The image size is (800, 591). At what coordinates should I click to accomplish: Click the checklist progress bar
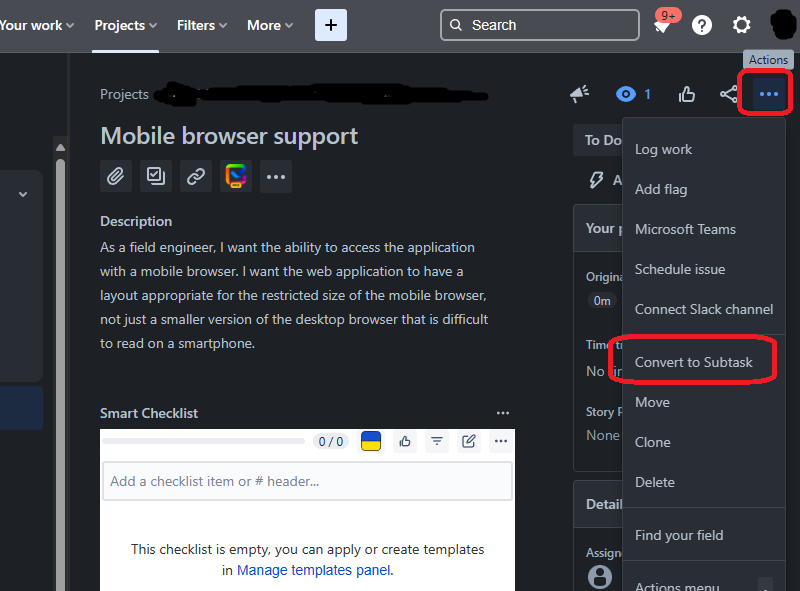(204, 441)
